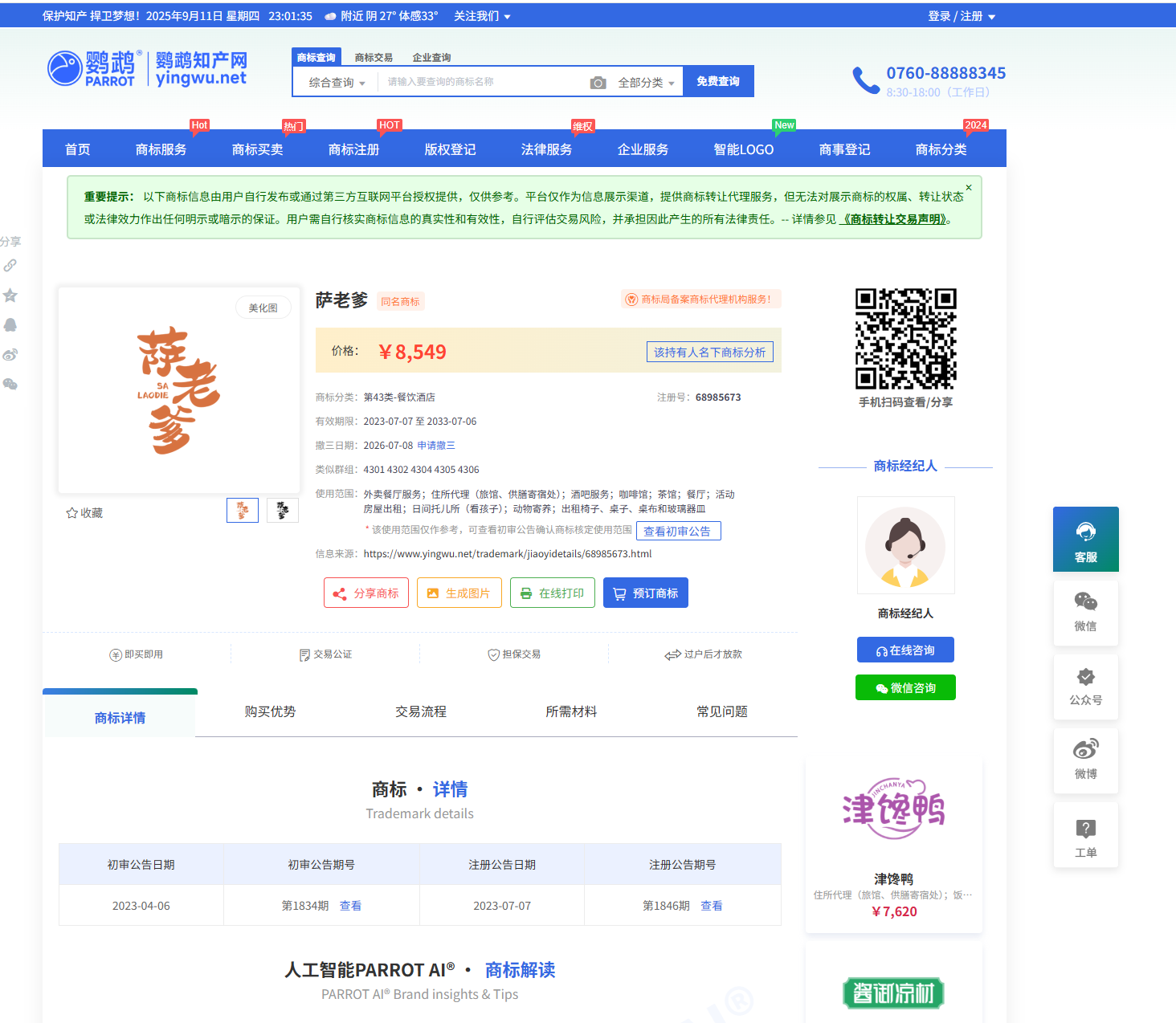The height and width of the screenshot is (1023, 1176).
Task: Click the trademark name search input field
Action: 482,82
